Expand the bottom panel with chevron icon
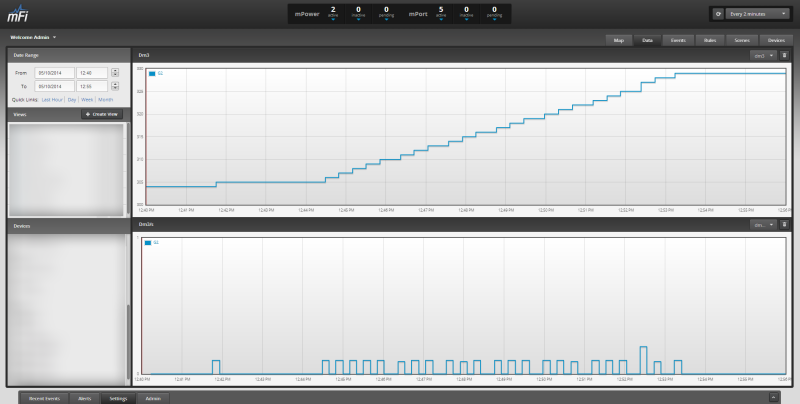This screenshot has height=404, width=800. [x=772, y=397]
